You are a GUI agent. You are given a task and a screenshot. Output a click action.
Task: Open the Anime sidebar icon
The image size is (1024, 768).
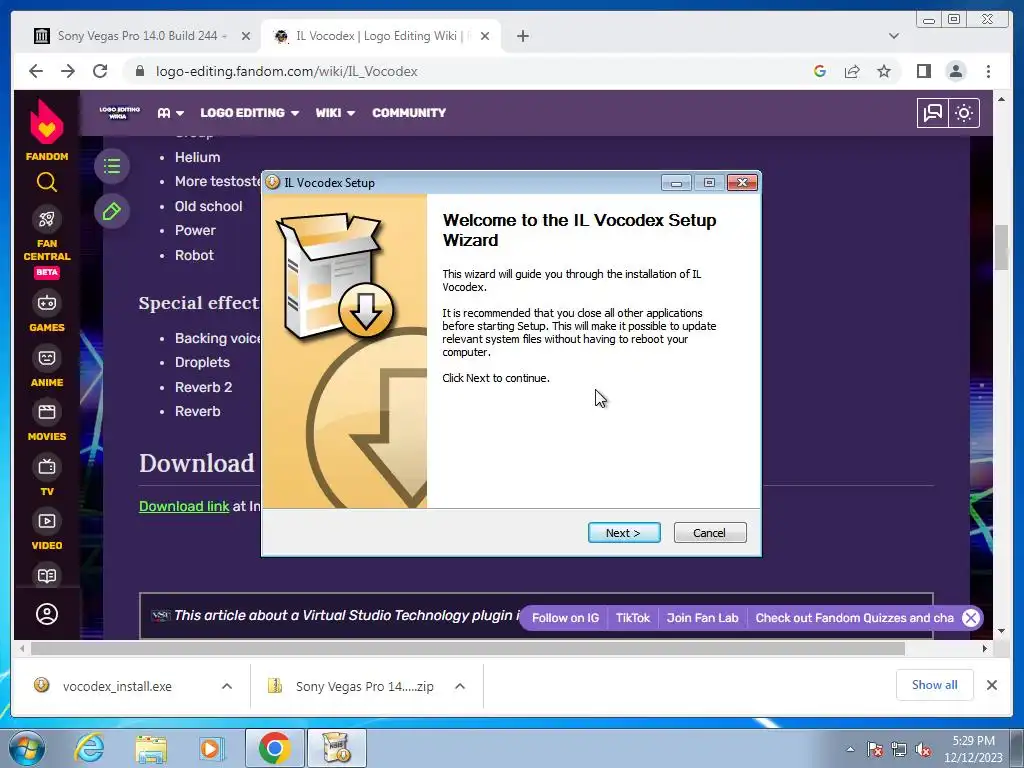(46, 358)
